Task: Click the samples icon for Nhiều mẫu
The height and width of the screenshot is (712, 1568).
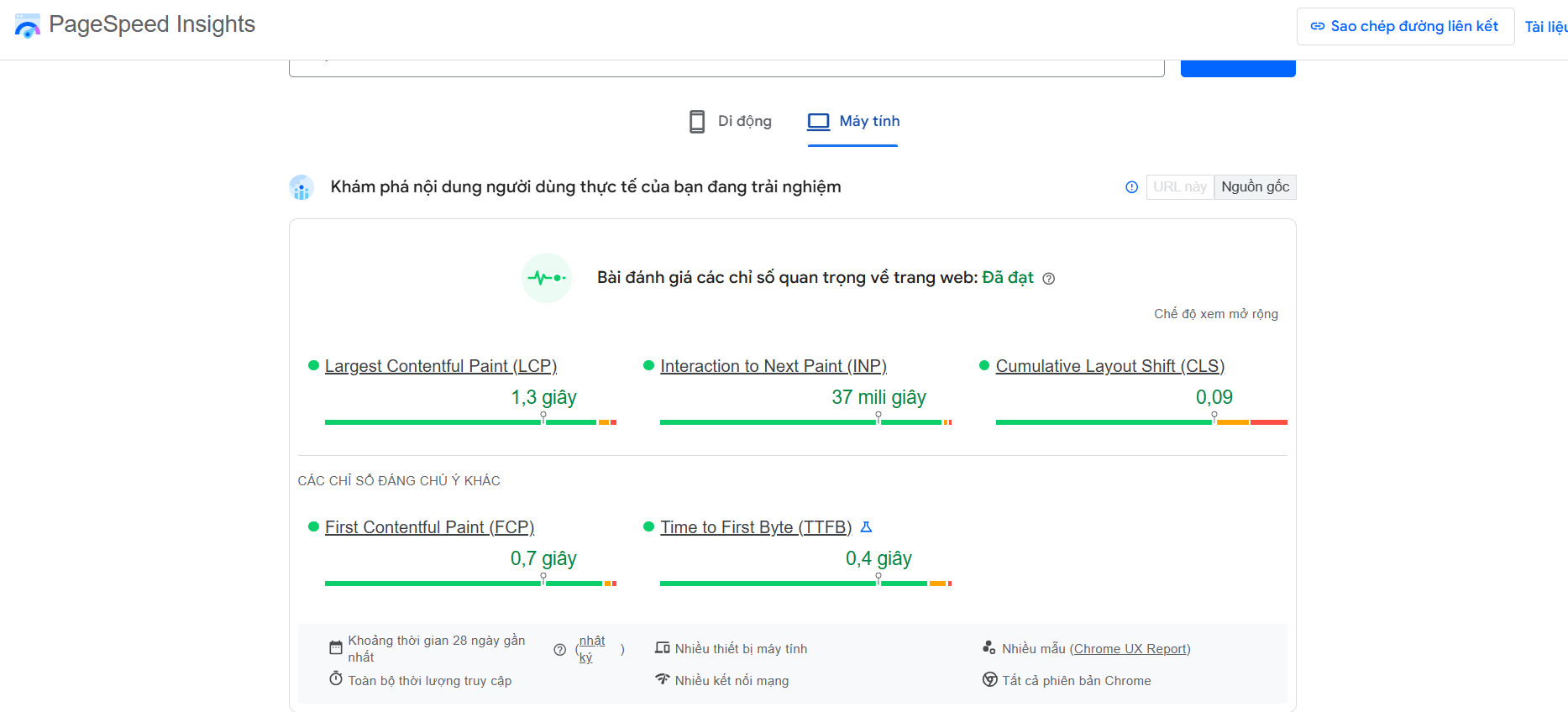Action: coord(989,648)
